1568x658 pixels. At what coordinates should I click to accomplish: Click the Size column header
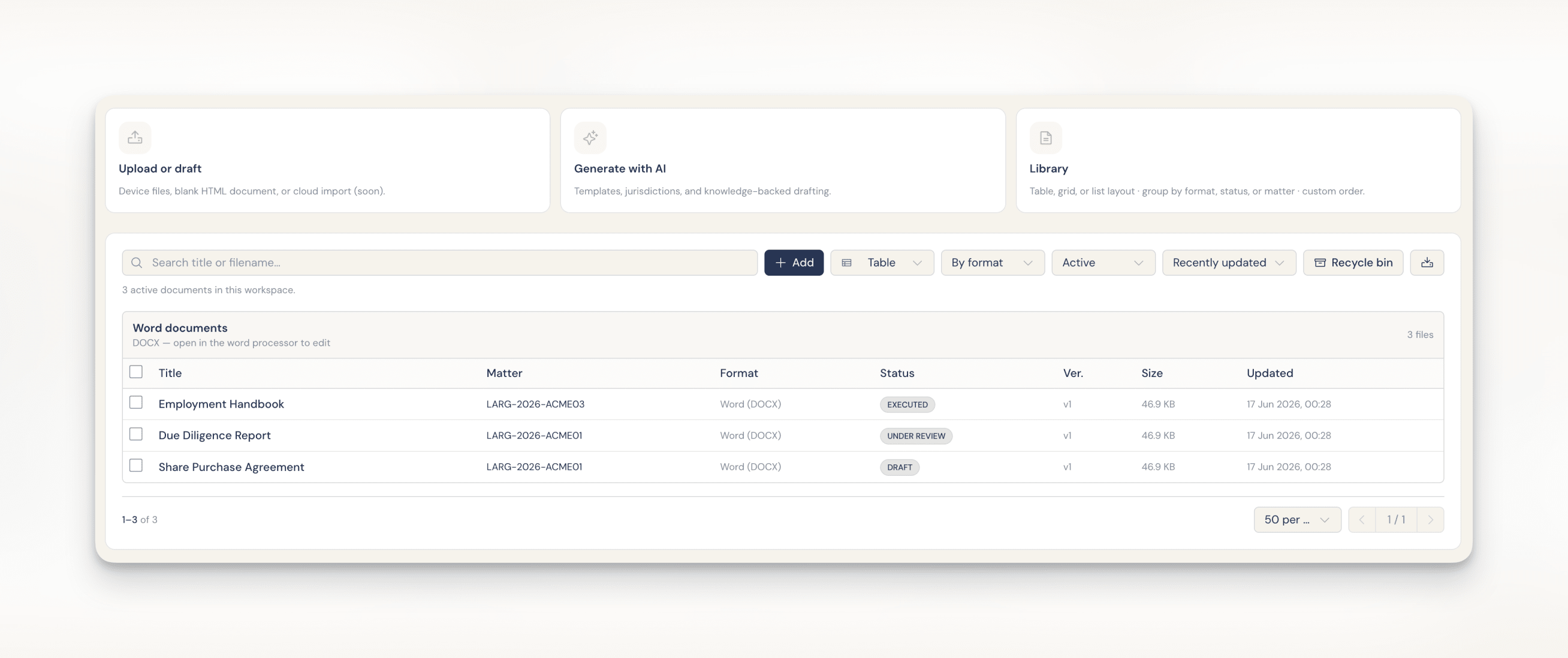(1151, 373)
